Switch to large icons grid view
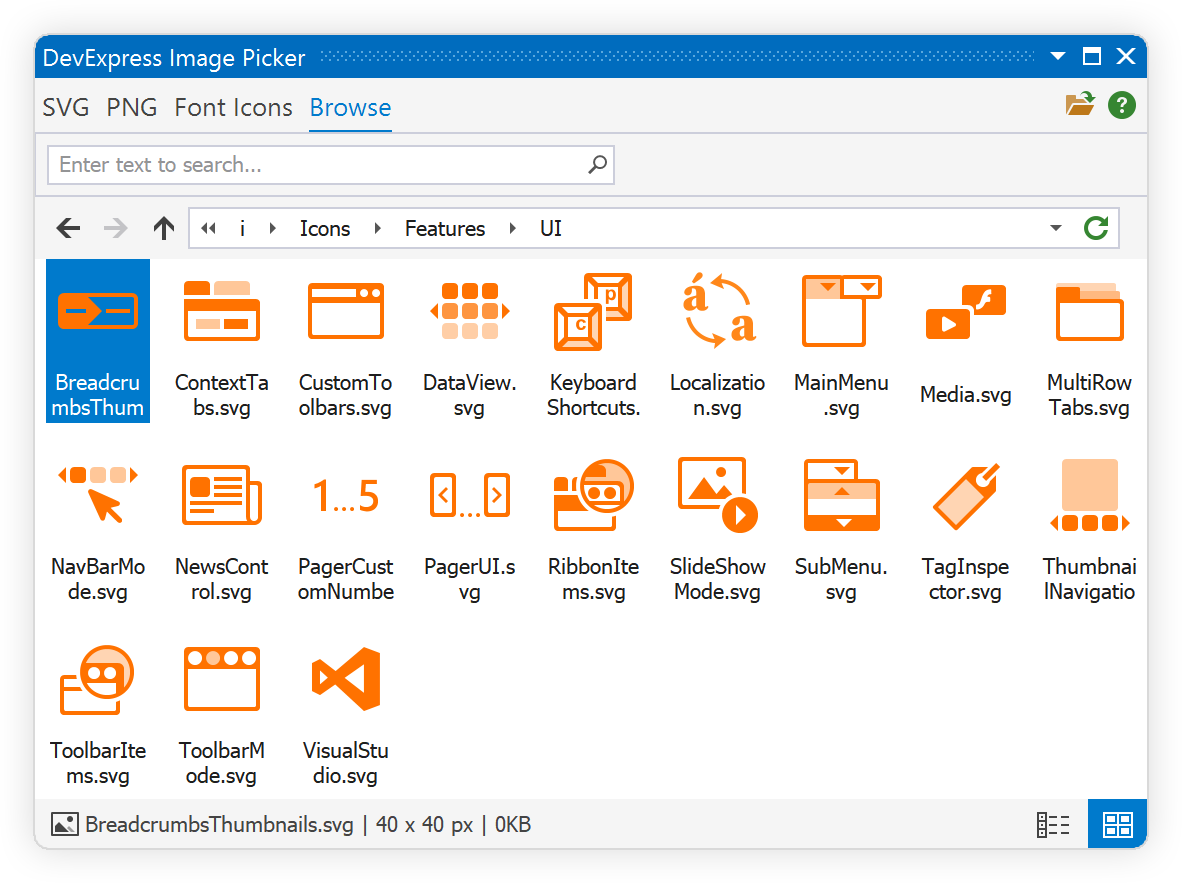The image size is (1182, 884). click(x=1117, y=825)
